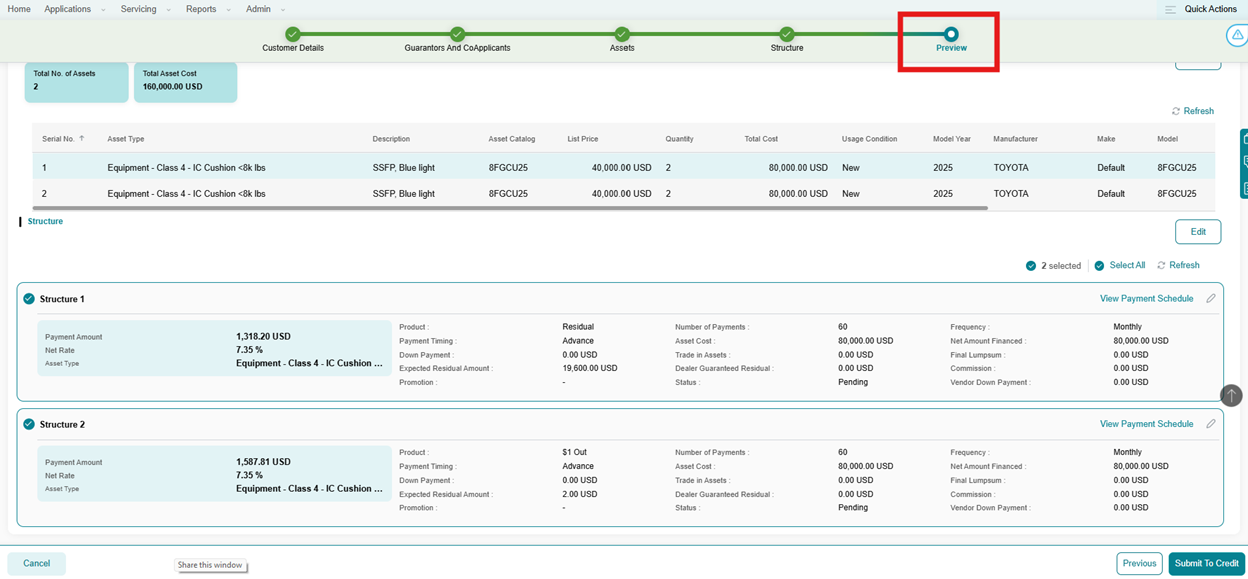Click the Submit To Credit button
Image resolution: width=1248 pixels, height=579 pixels.
(1206, 563)
